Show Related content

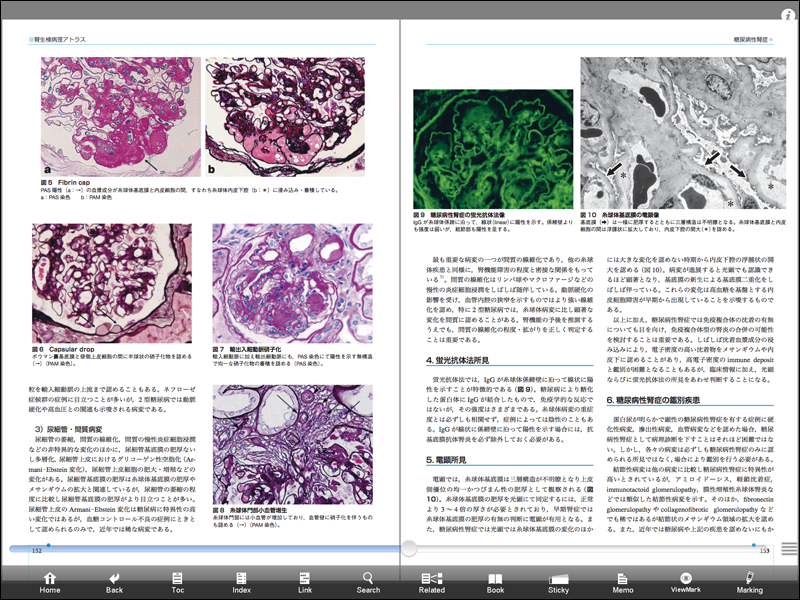click(x=432, y=580)
